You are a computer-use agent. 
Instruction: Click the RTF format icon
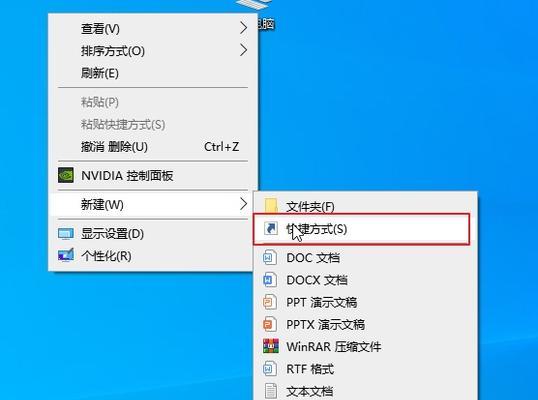tap(270, 369)
